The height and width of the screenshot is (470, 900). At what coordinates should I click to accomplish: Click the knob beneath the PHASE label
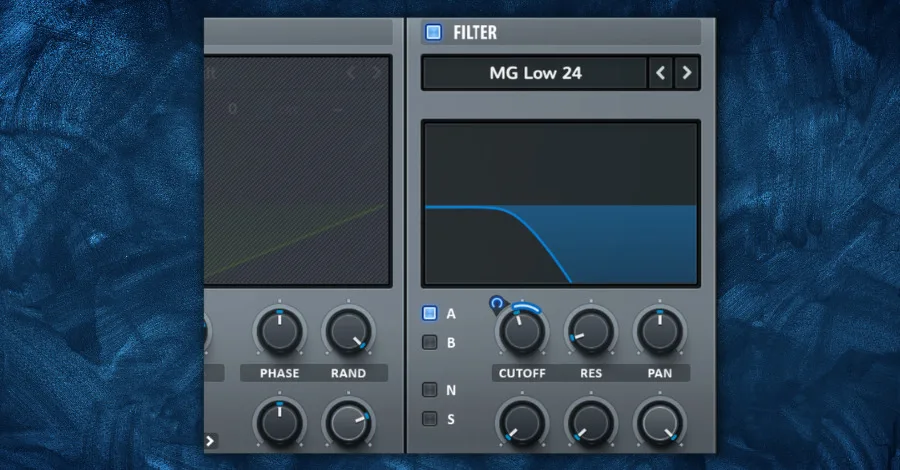280,424
